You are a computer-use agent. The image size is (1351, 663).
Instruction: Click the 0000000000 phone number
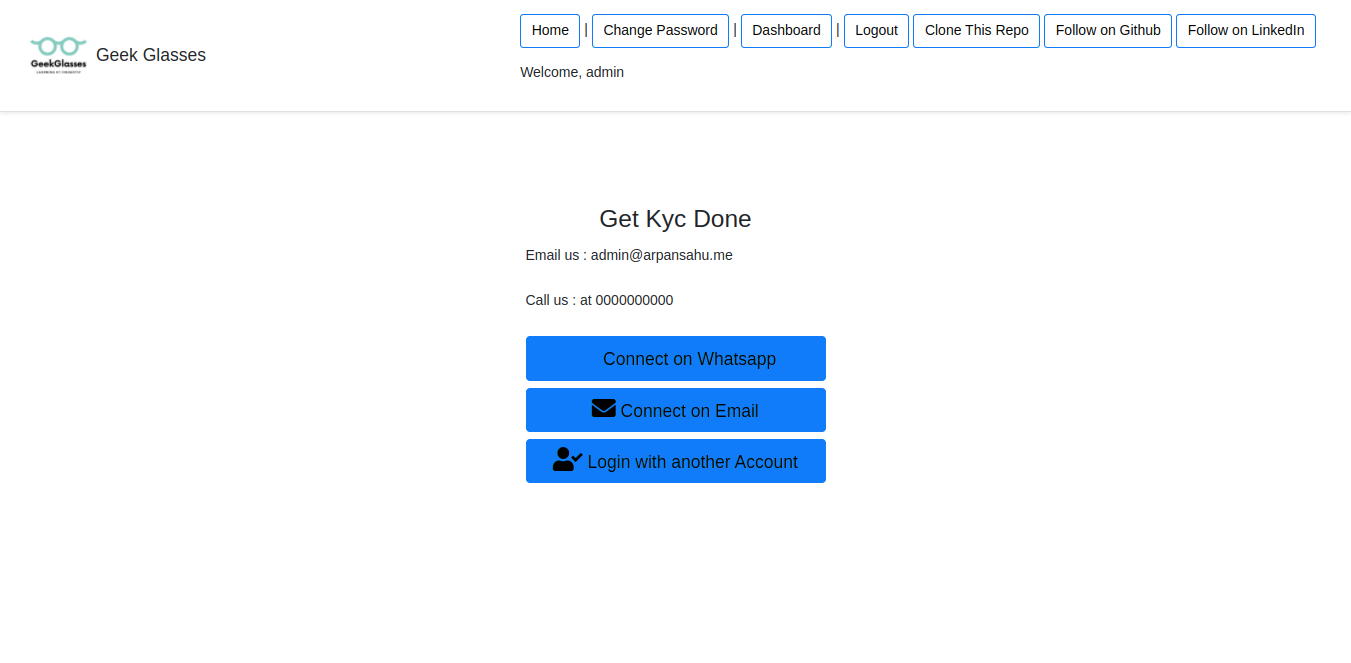[634, 300]
